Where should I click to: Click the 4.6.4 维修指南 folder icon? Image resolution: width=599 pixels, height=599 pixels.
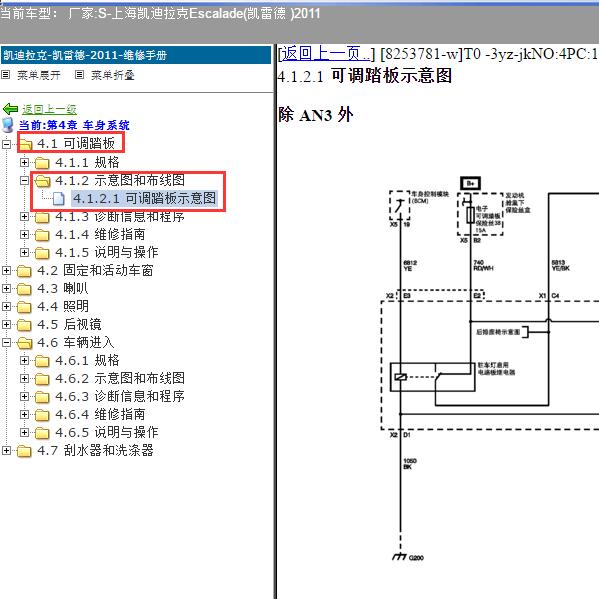tap(42, 414)
